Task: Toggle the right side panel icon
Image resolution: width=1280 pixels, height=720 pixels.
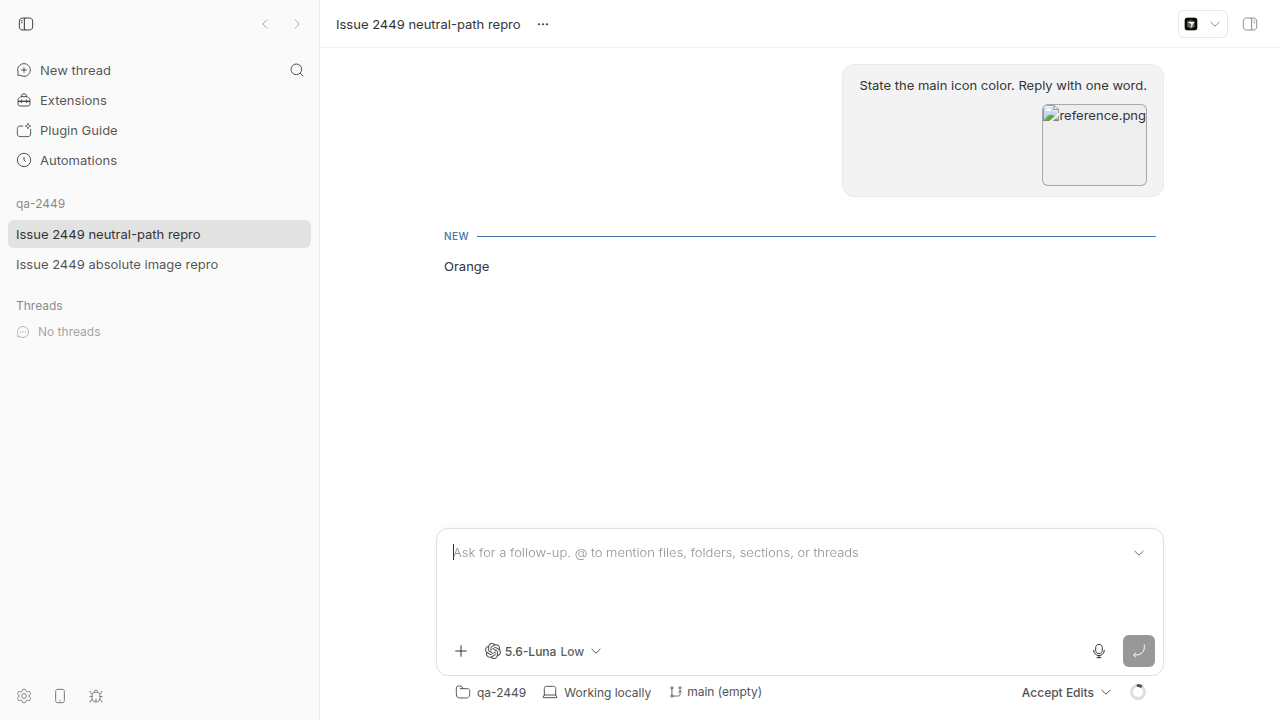Action: (1250, 24)
